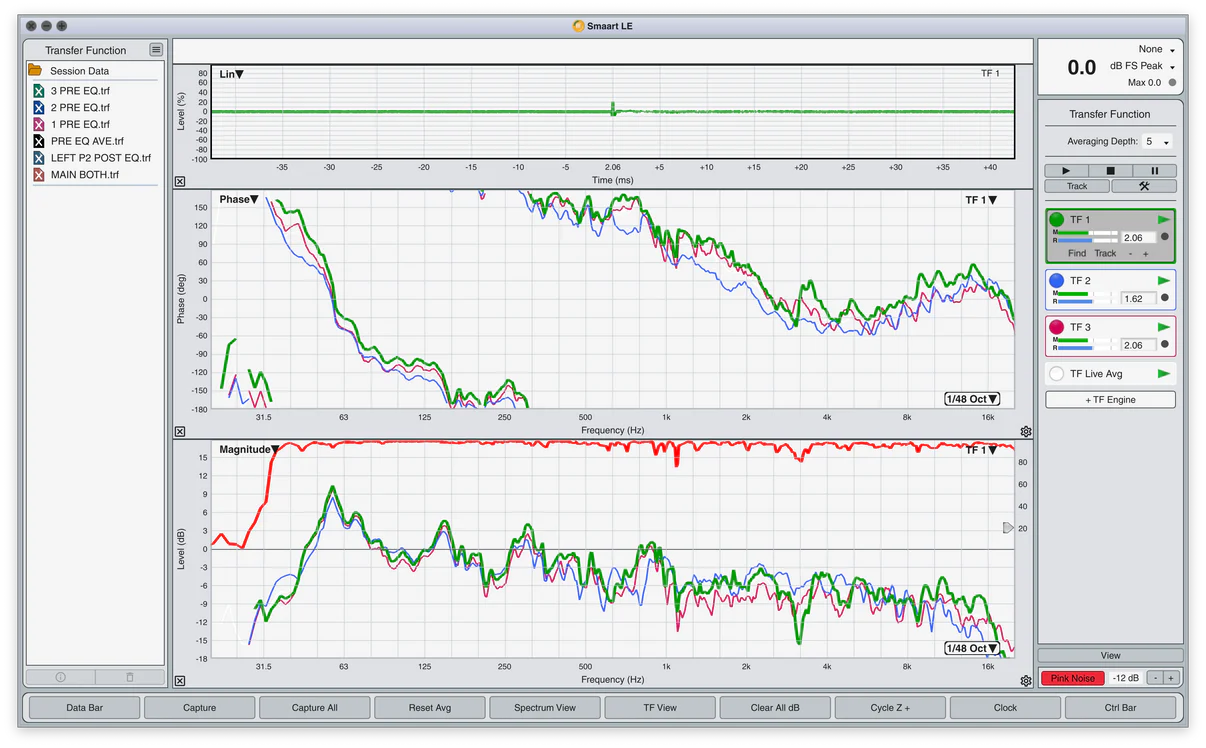Select 3 PRE EQ.trf in session data
The height and width of the screenshot is (748, 1206).
[x=80, y=91]
